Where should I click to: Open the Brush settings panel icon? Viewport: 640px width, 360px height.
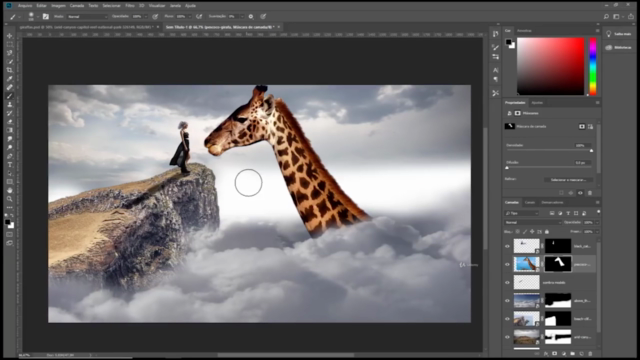tap(496, 48)
